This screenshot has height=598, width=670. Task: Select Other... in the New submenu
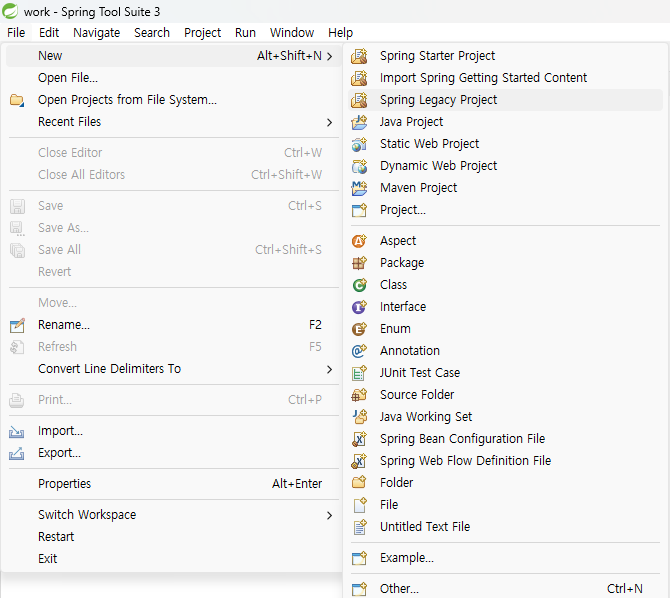505,589
